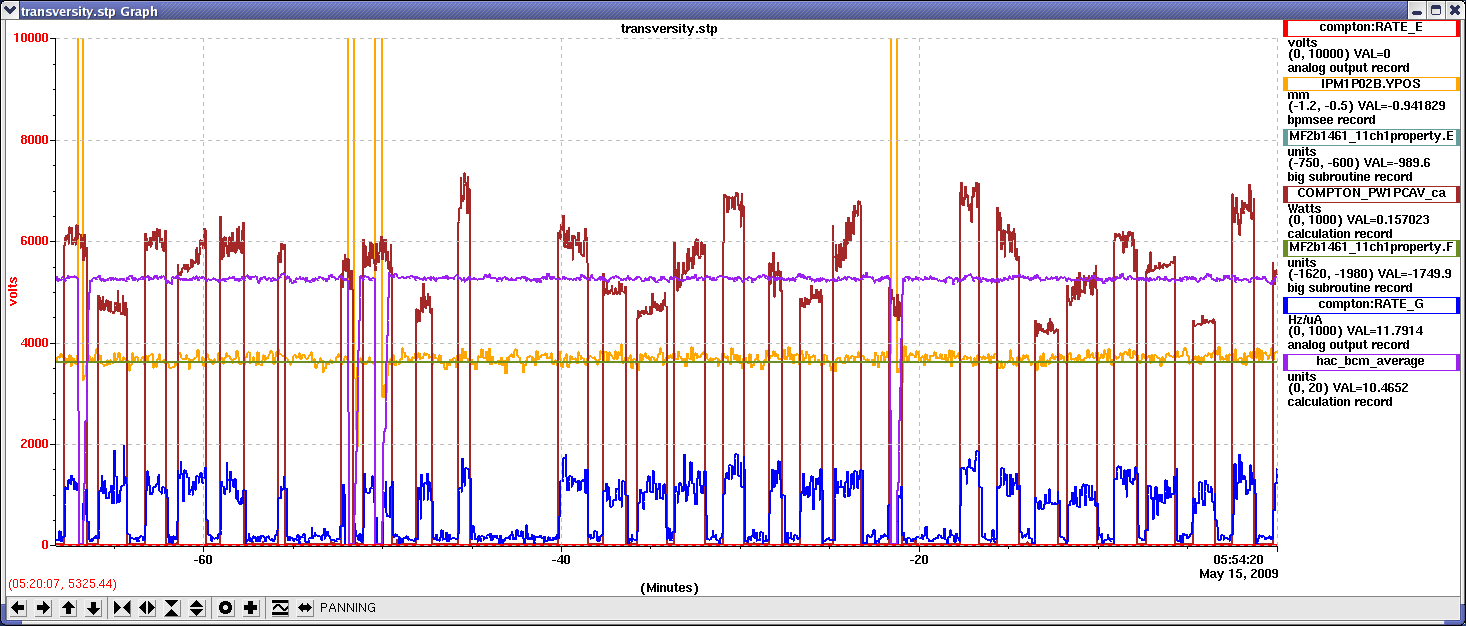
Task: Pan the graph right with the right arrow
Action: coord(43,608)
